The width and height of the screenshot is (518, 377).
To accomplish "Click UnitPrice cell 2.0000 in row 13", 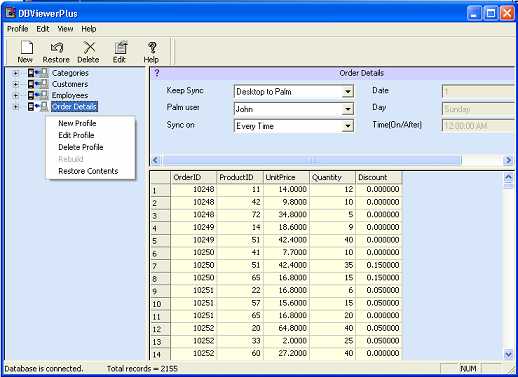I will (x=286, y=341).
